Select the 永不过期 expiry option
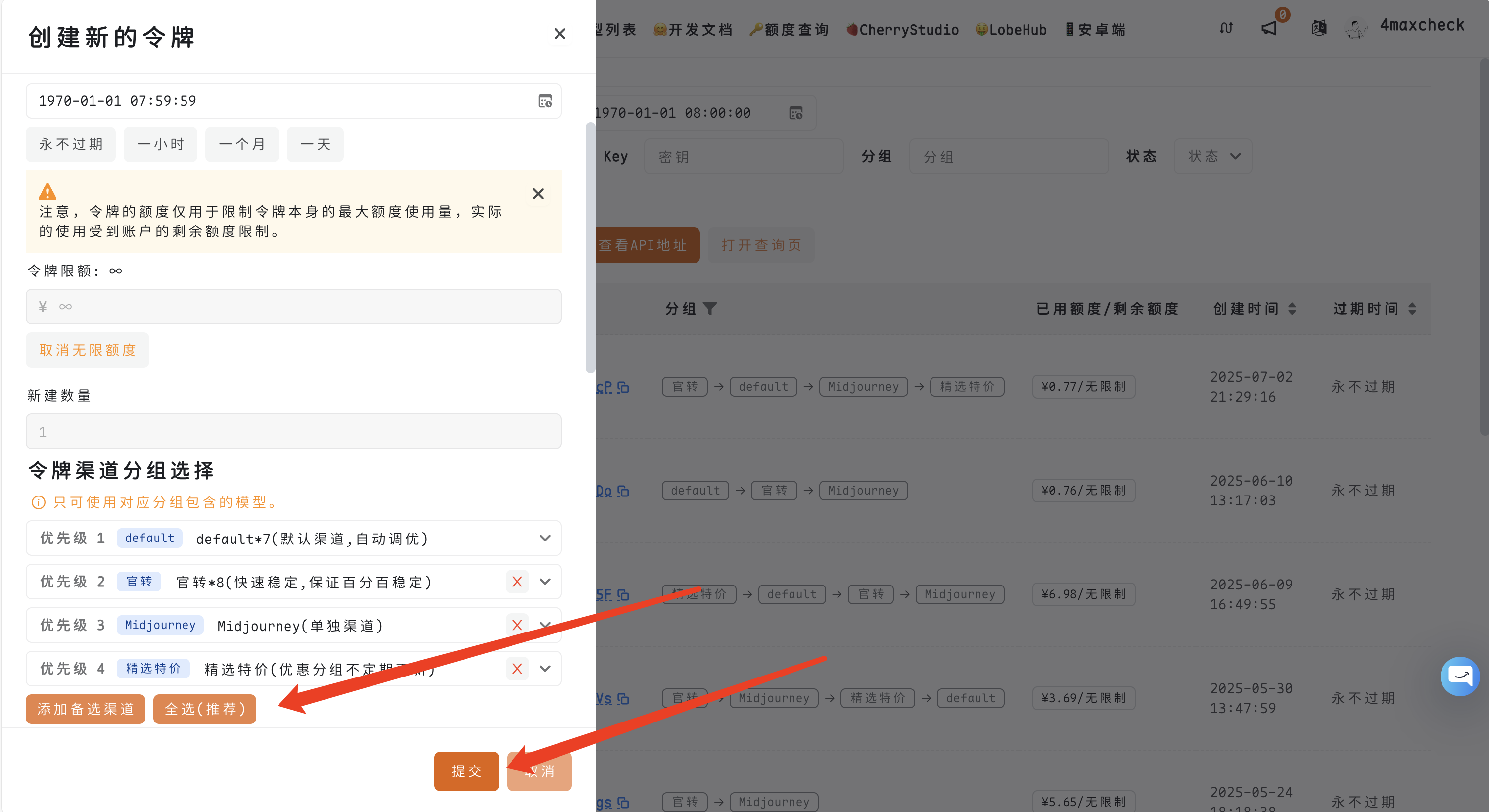This screenshot has height=812, width=1489. 71,144
